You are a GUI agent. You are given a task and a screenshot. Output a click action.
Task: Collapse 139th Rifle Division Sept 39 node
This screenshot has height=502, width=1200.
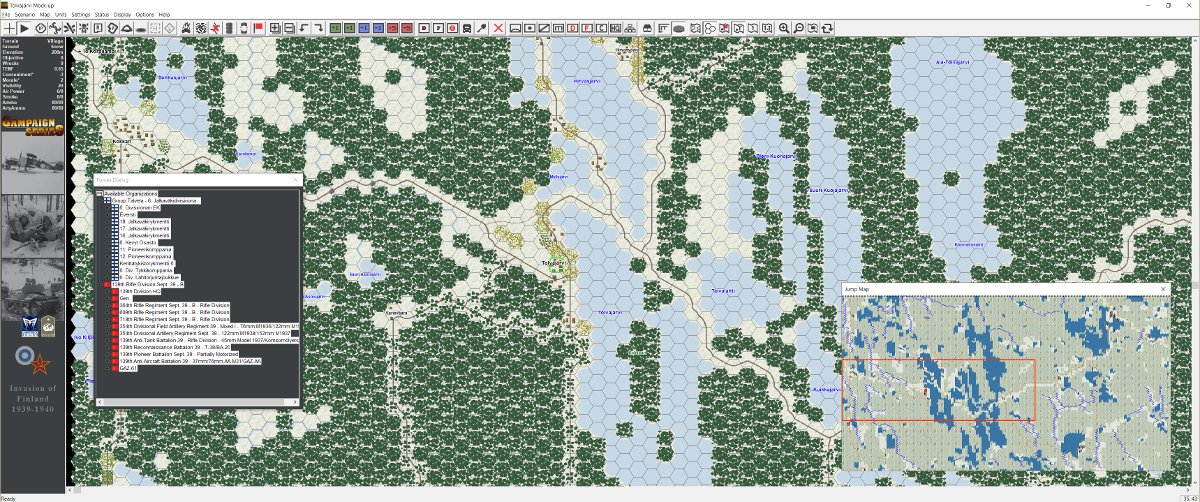click(x=100, y=284)
